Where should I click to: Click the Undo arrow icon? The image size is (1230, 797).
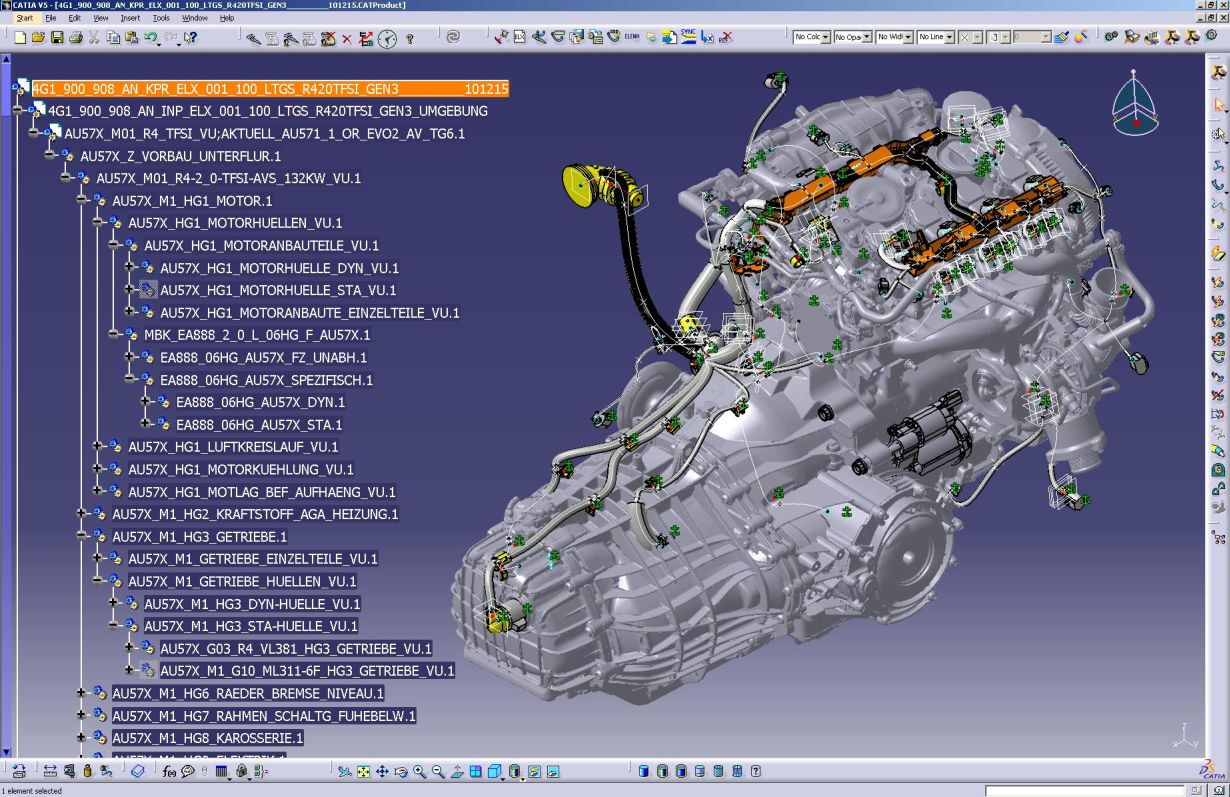tap(151, 37)
